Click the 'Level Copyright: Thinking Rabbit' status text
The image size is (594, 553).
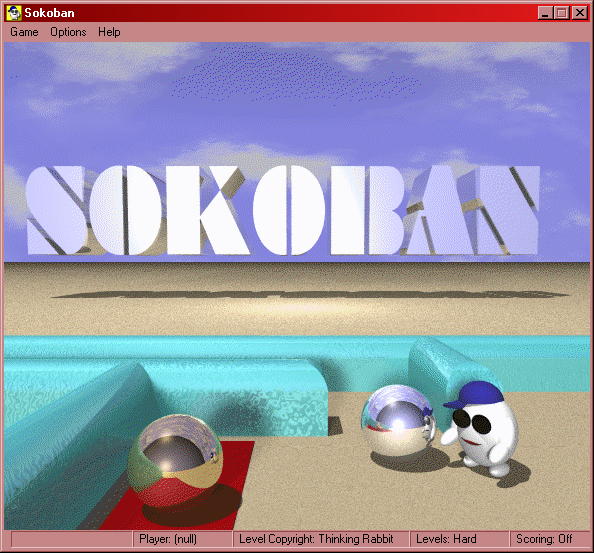click(x=316, y=539)
